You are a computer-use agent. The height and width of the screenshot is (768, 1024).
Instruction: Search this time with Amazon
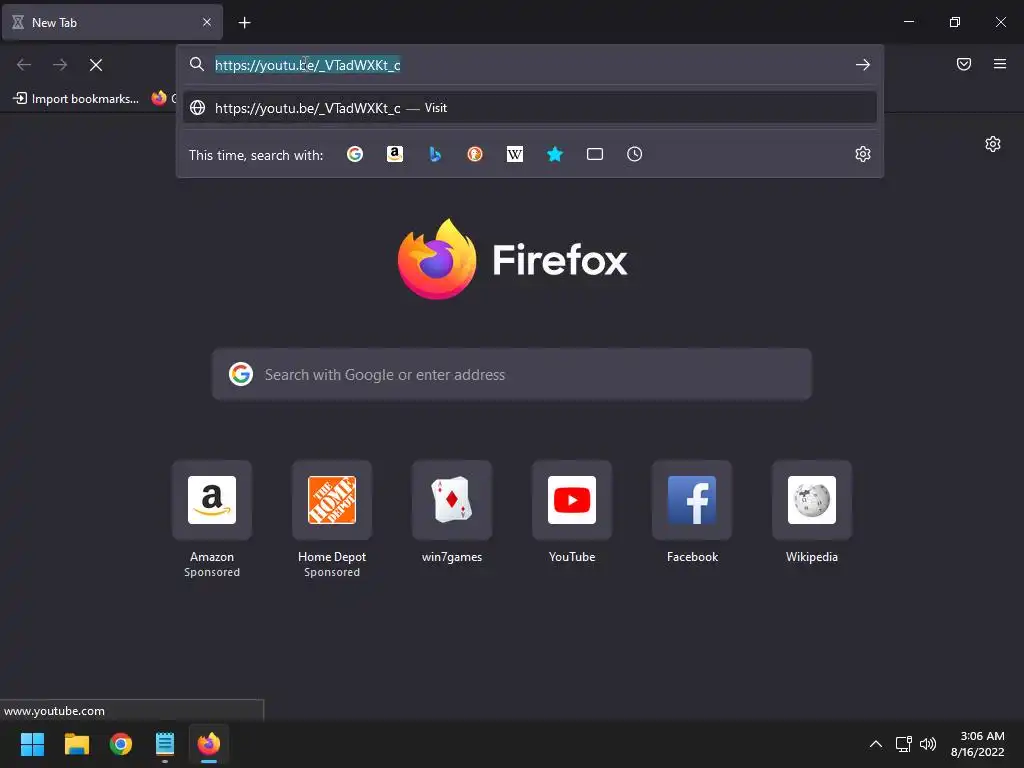[x=395, y=154]
